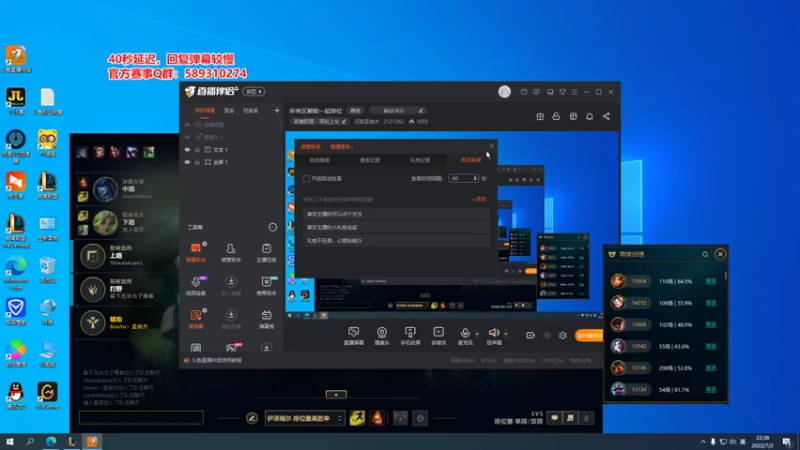Toggle visibility of 文本 1 source
The width and height of the screenshot is (800, 450).
[187, 149]
